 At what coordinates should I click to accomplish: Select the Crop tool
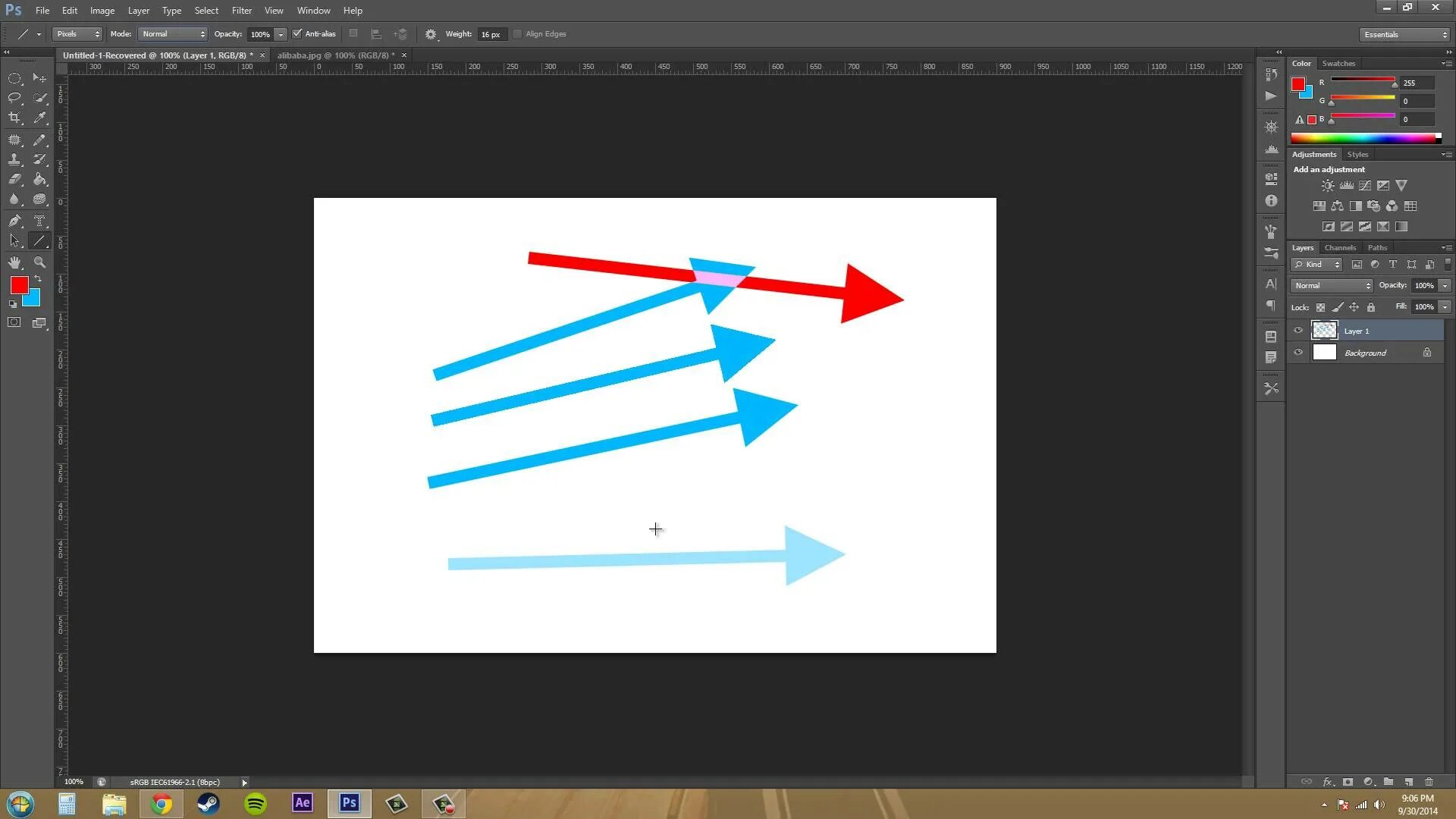[x=14, y=118]
